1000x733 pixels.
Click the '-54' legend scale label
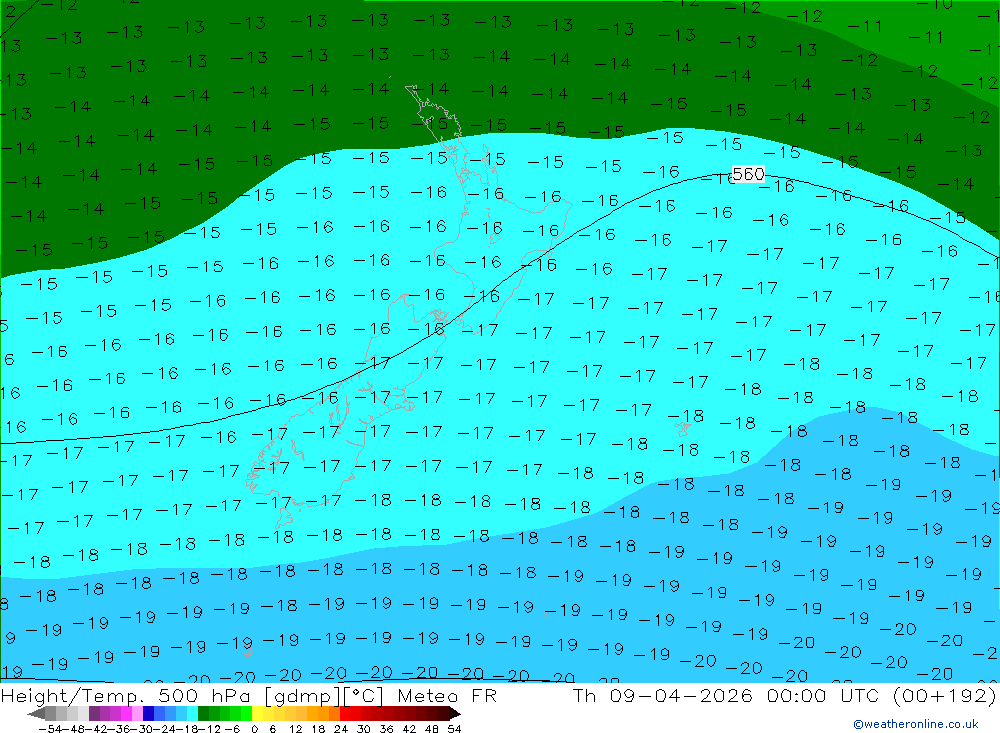[50, 729]
